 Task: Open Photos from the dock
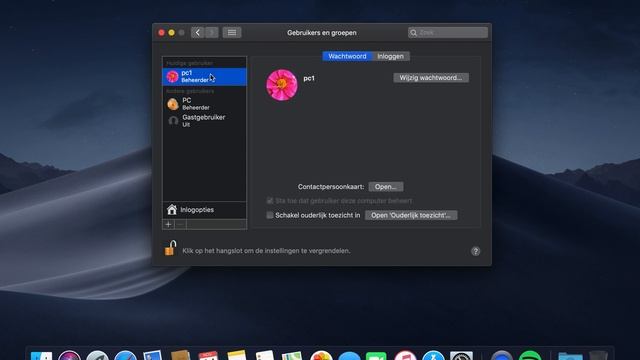click(321, 356)
